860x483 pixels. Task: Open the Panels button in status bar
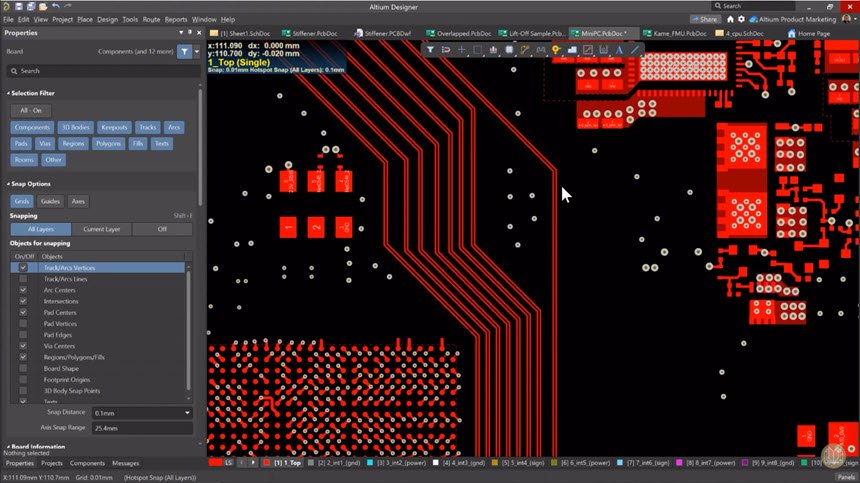(846, 478)
